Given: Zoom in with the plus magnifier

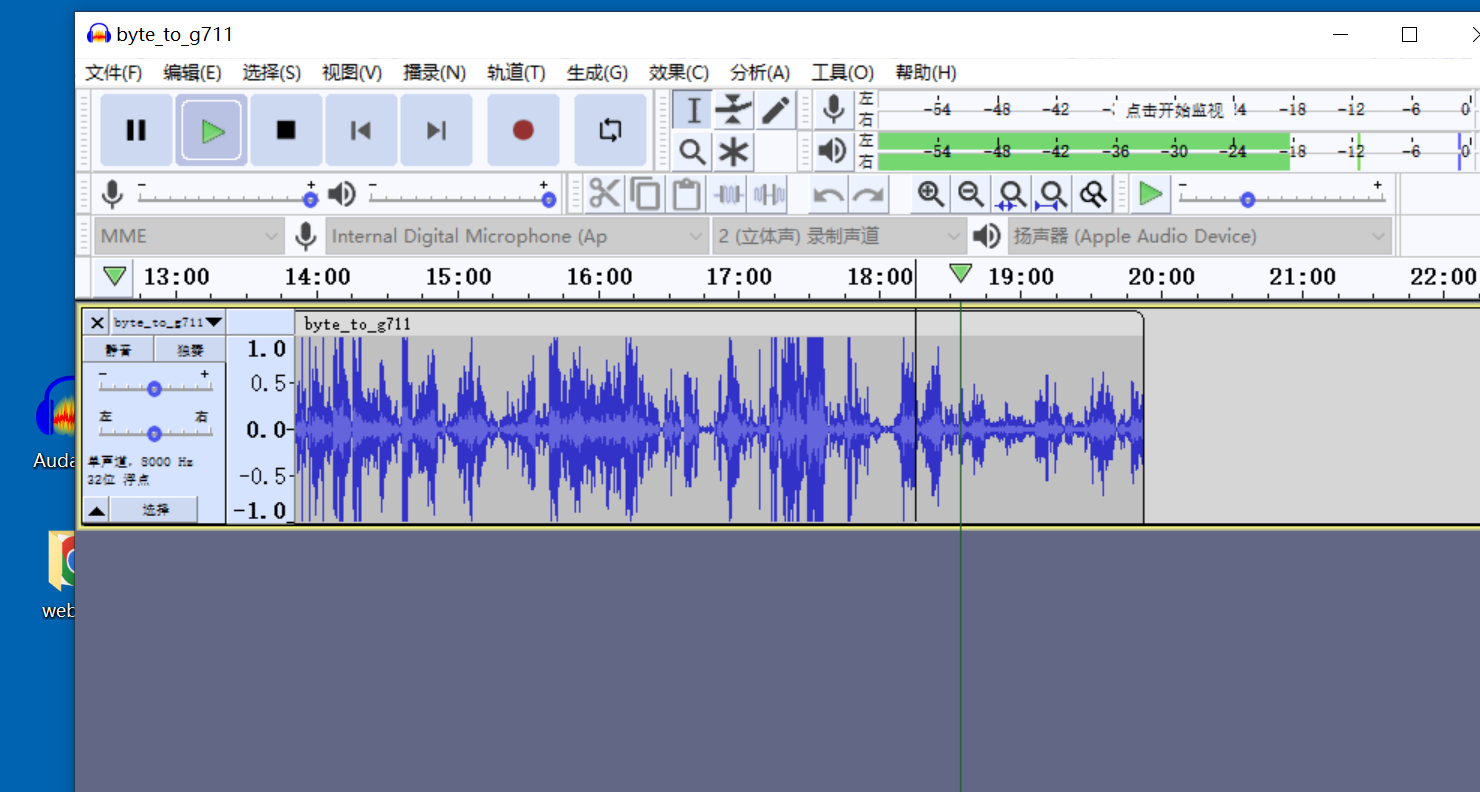Looking at the screenshot, I should pos(931,194).
